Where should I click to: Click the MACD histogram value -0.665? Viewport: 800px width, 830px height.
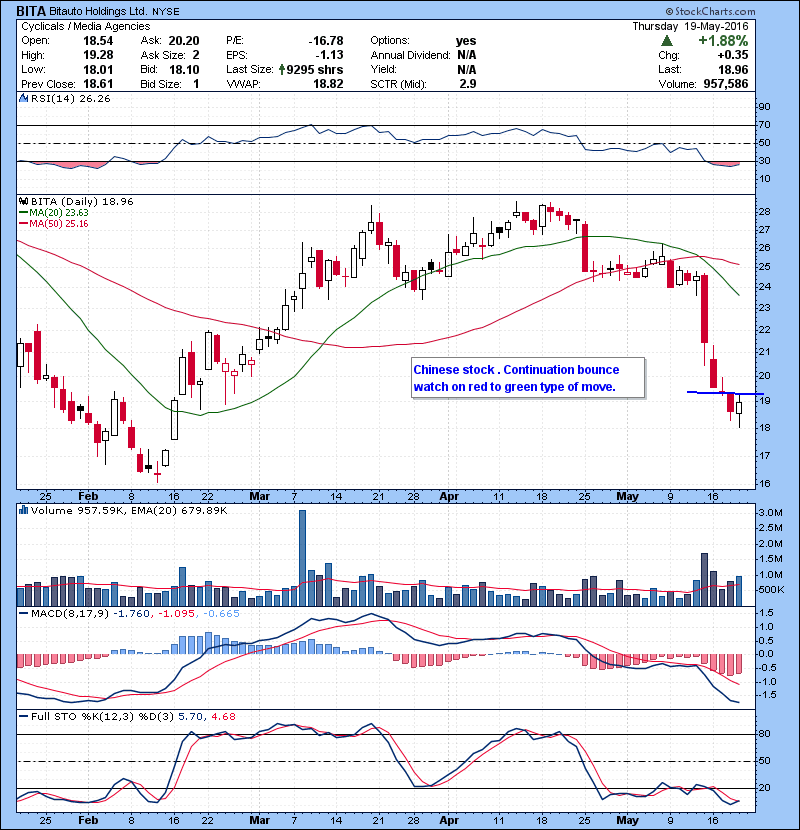point(221,614)
